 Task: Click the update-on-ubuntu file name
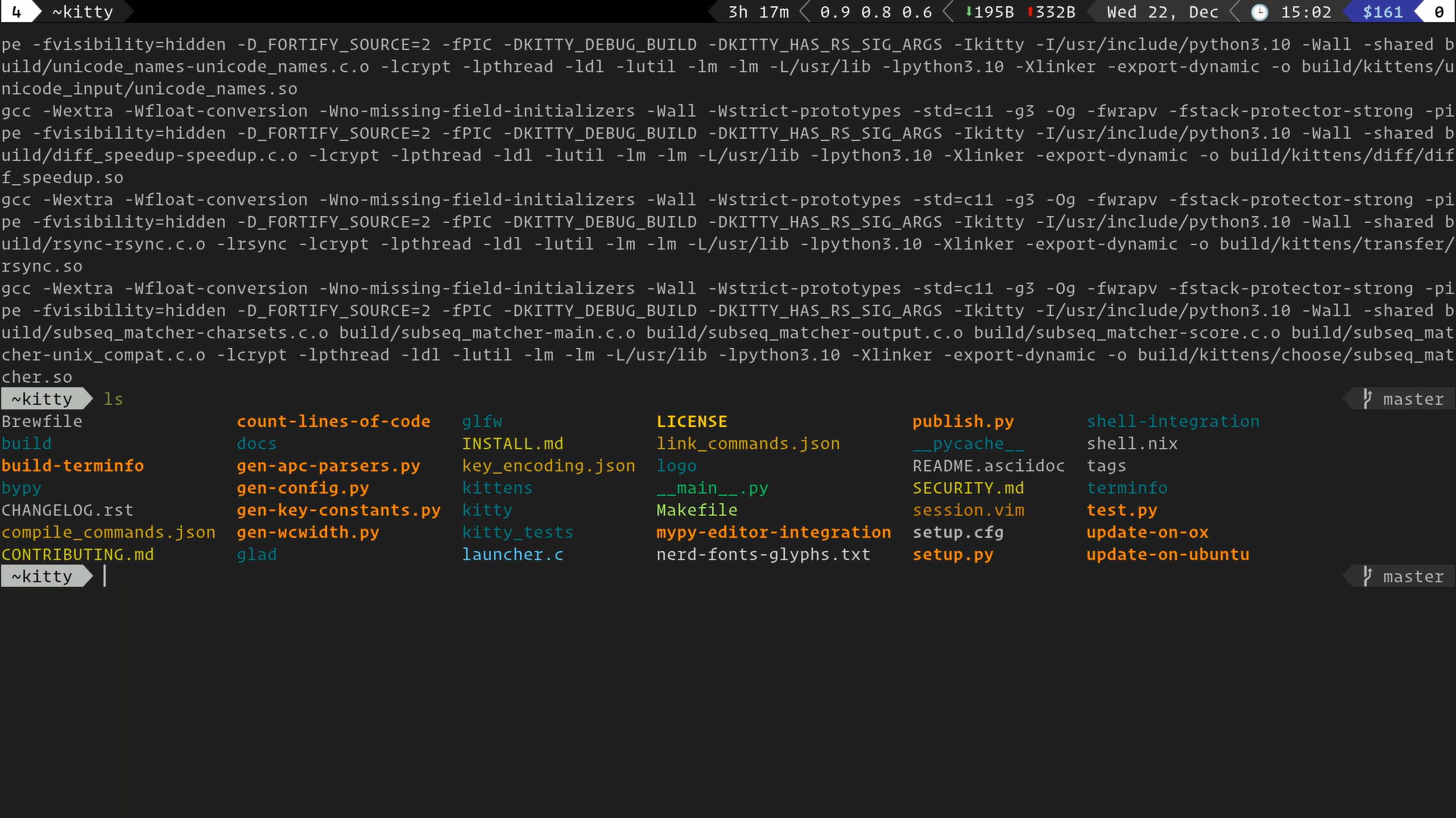tap(1168, 554)
